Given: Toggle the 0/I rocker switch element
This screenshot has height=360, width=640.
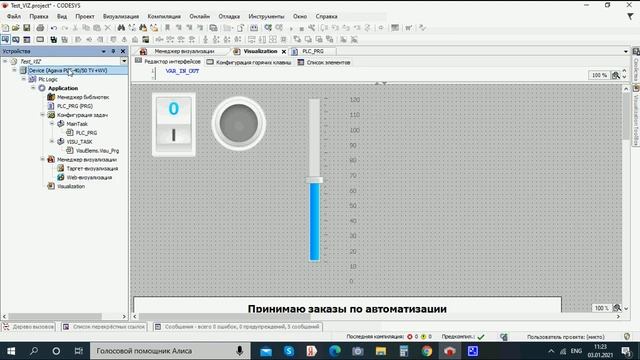Looking at the screenshot, I should point(174,124).
